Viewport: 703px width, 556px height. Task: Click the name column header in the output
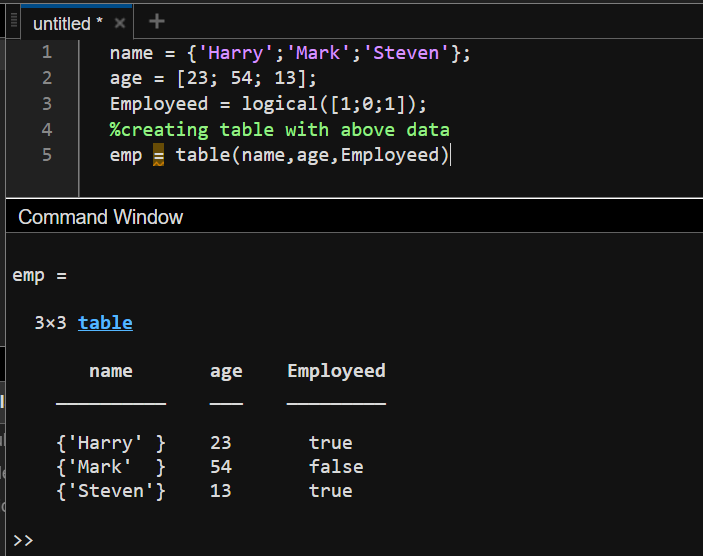(110, 371)
